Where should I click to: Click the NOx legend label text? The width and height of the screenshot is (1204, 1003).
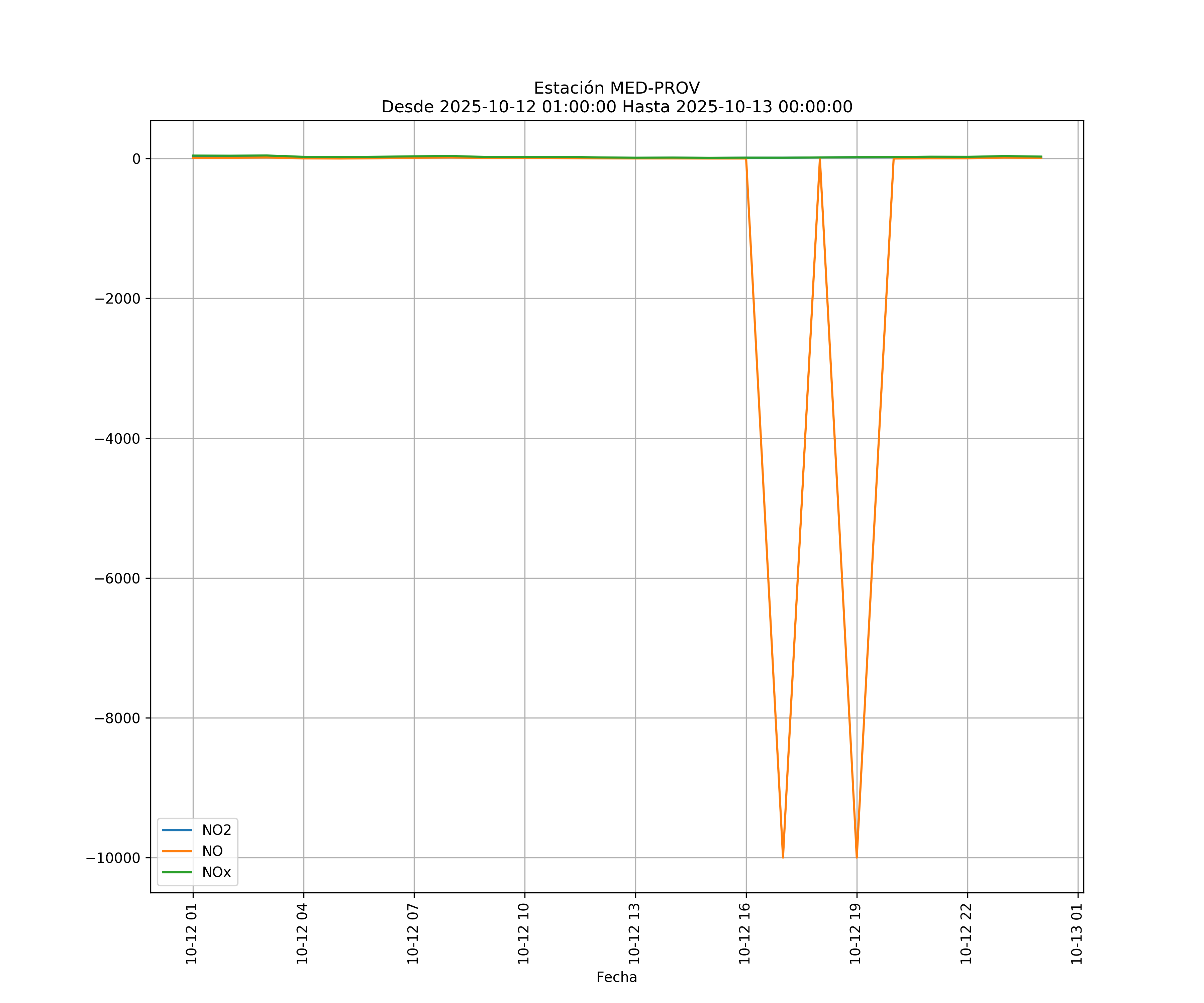pyautogui.click(x=216, y=872)
